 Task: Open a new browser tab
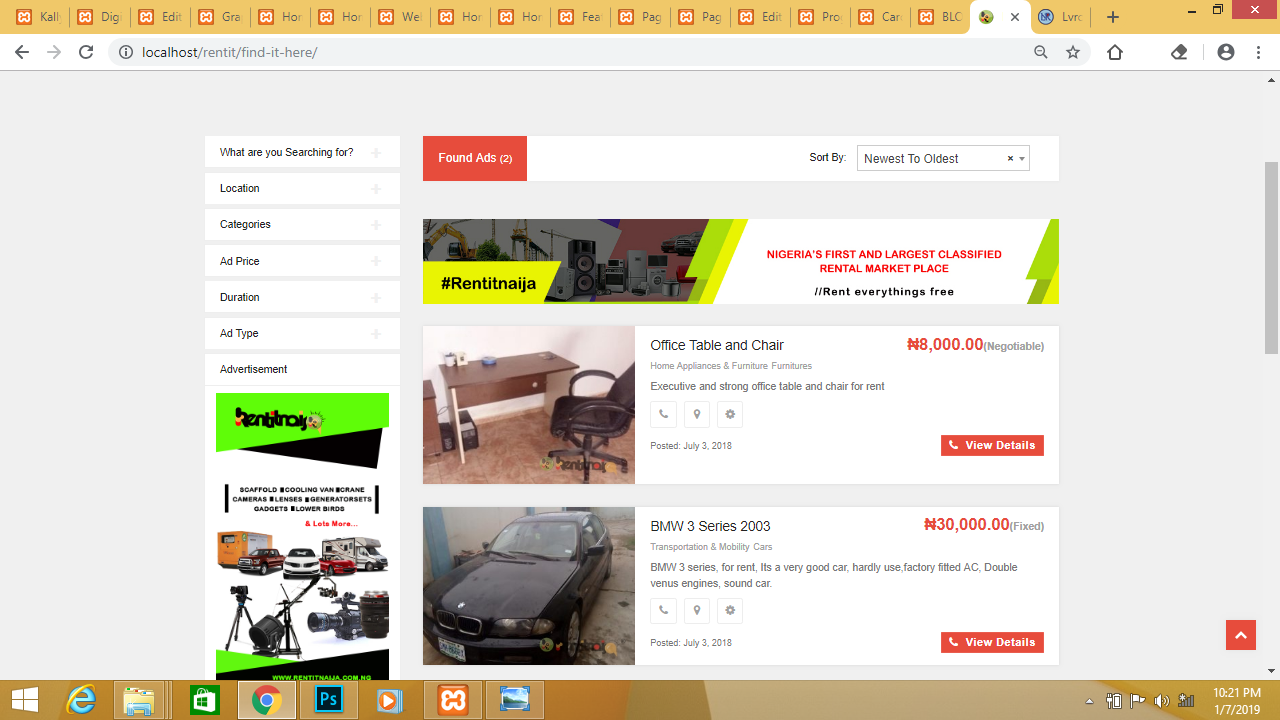click(1113, 17)
